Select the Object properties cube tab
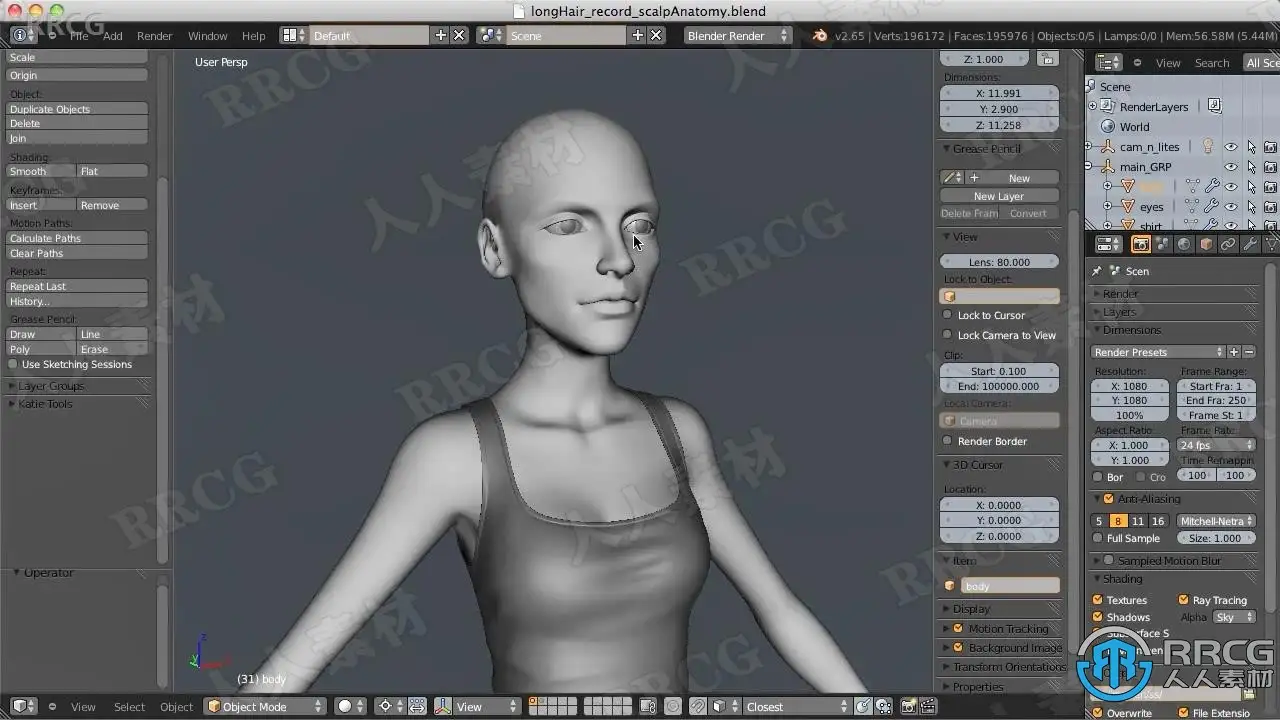 coord(1206,244)
